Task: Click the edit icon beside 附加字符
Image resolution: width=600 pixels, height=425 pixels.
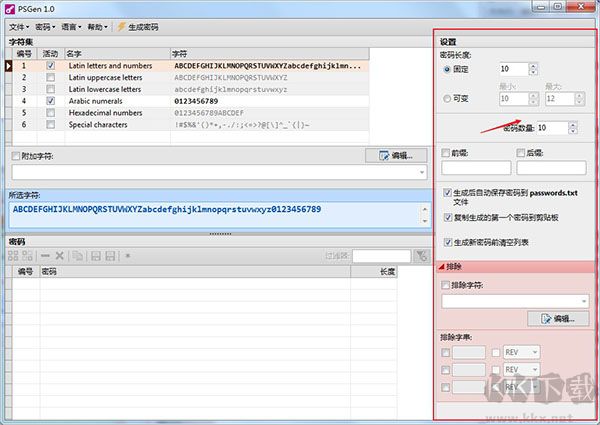Action: (384, 155)
